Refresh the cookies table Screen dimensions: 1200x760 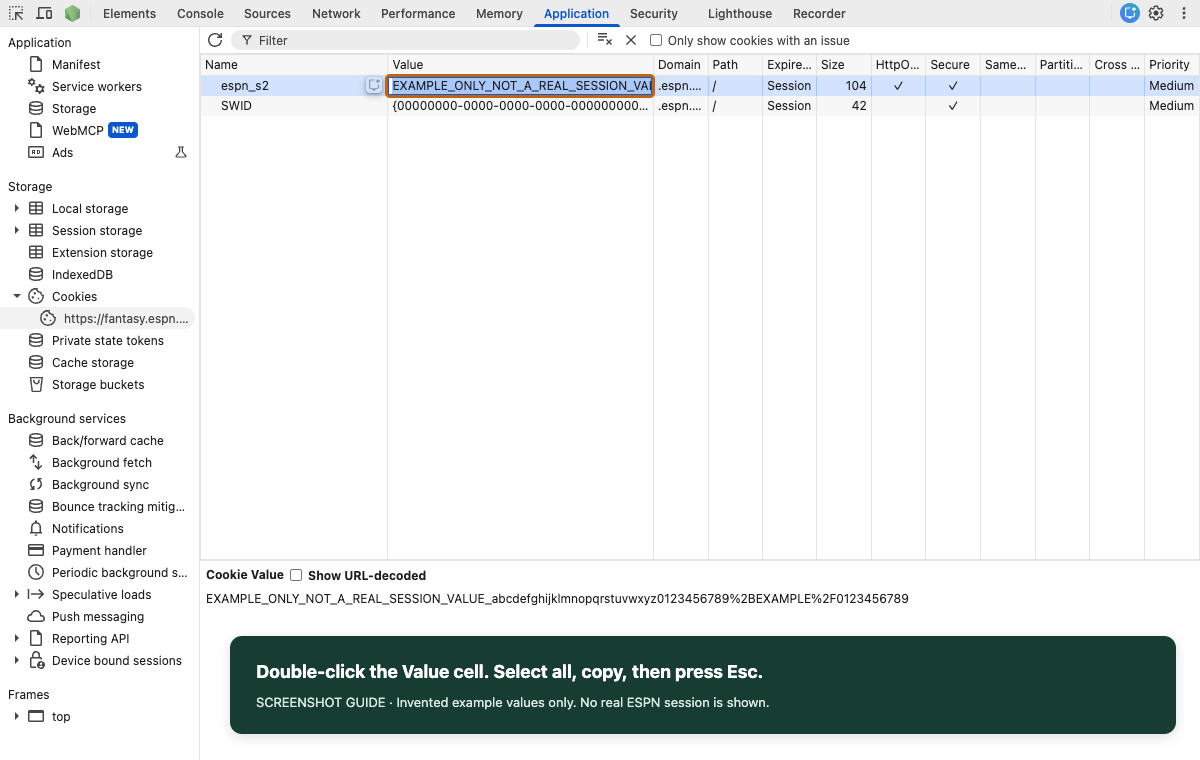coord(215,40)
